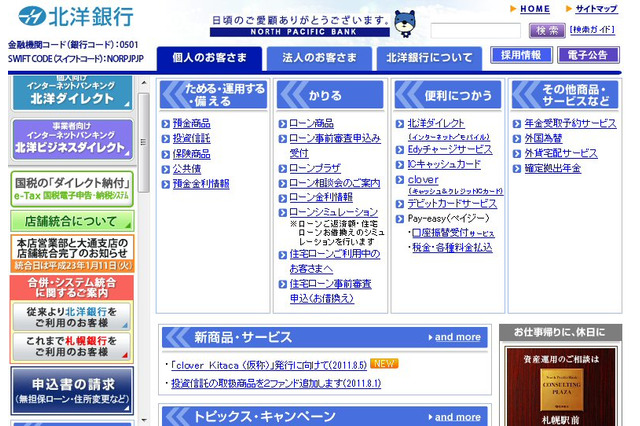Click the ためる・運用する・備える section header
Image resolution: width=640 pixels, height=426 pixels.
point(213,95)
